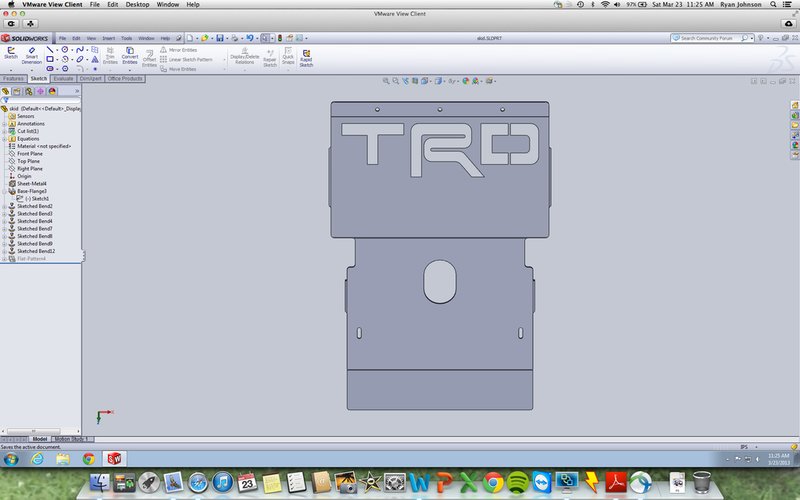Click the Zoom to Fit icon
The width and height of the screenshot is (800, 500).
click(x=386, y=81)
